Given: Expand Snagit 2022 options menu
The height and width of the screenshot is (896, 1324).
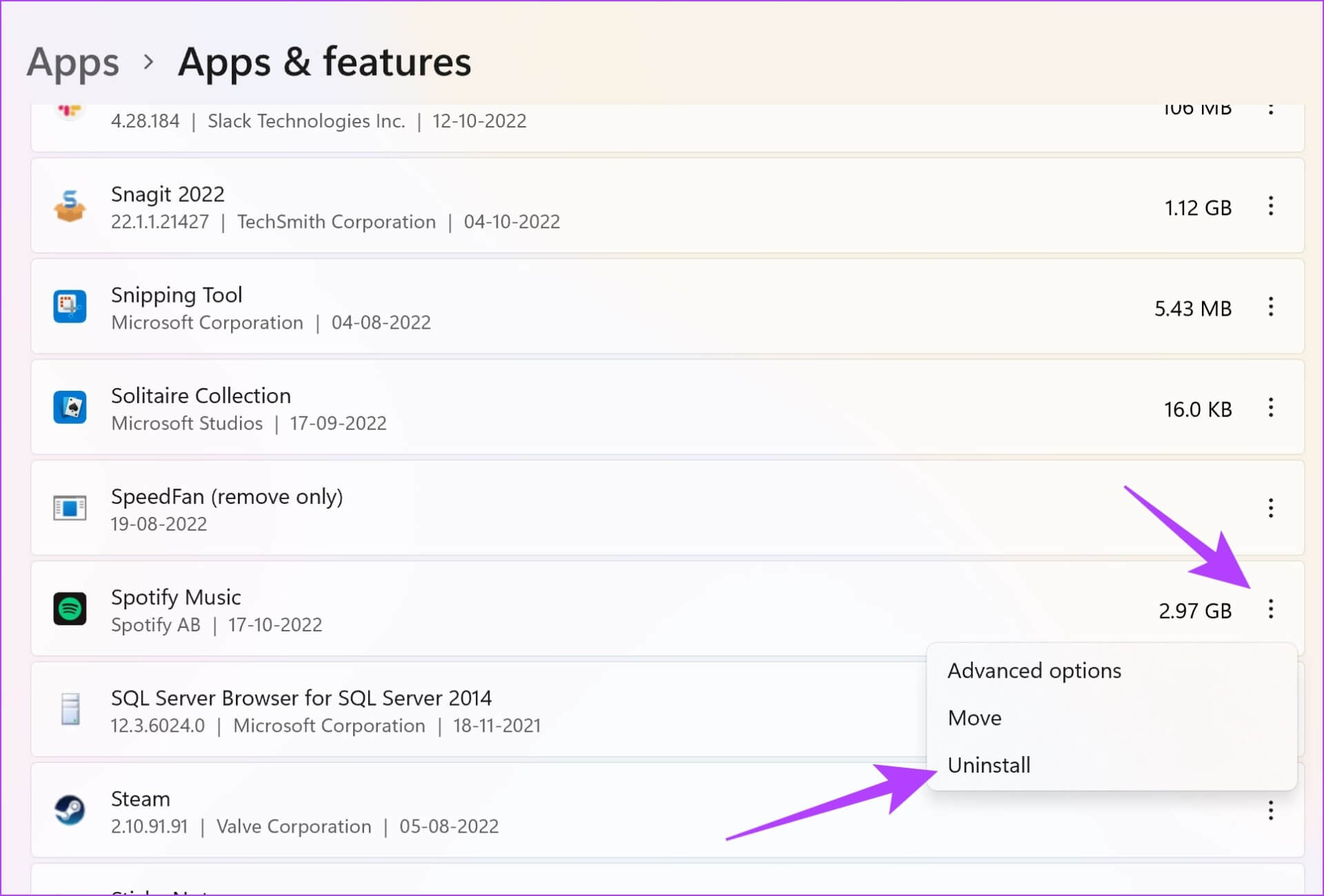Looking at the screenshot, I should pos(1270,206).
